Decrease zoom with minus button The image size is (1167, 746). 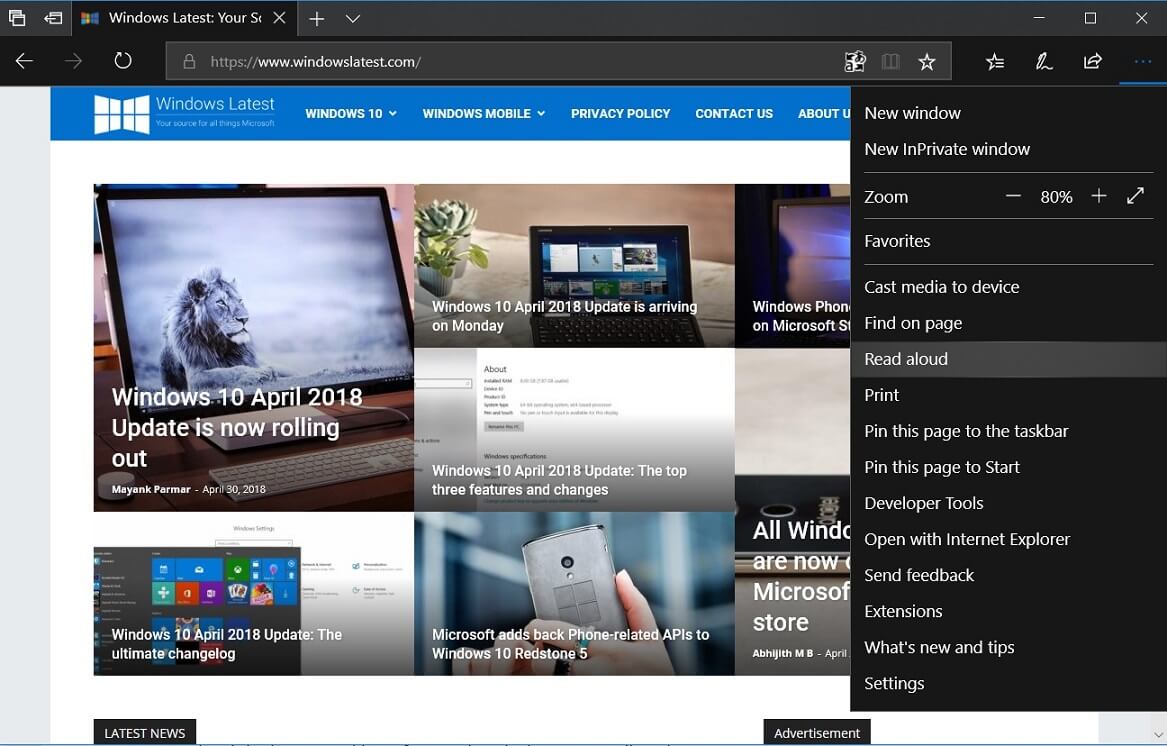[1013, 197]
